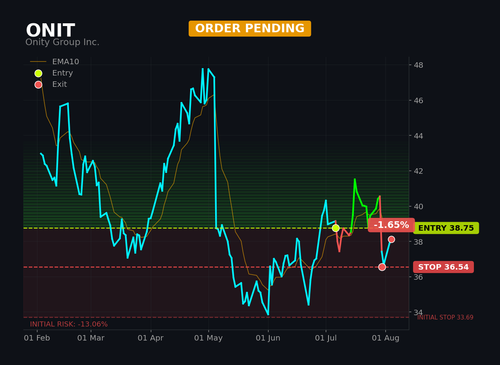Click the 46 price axis label

418,100
